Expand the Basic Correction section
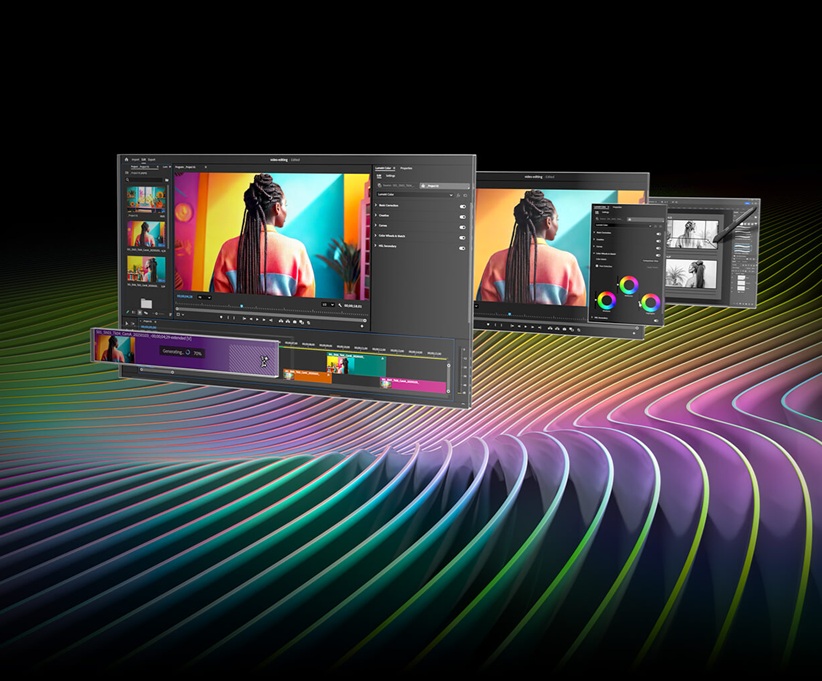822x681 pixels. (375, 205)
